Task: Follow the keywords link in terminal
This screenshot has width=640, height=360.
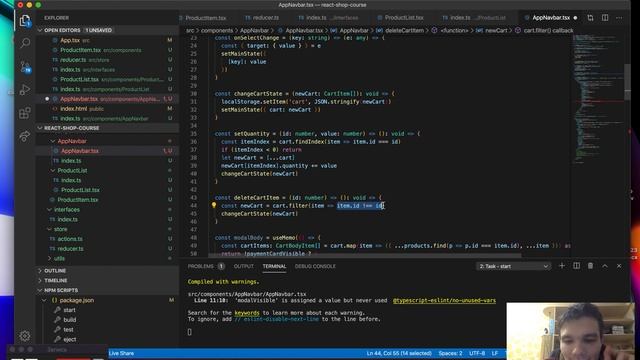Action: point(247,313)
